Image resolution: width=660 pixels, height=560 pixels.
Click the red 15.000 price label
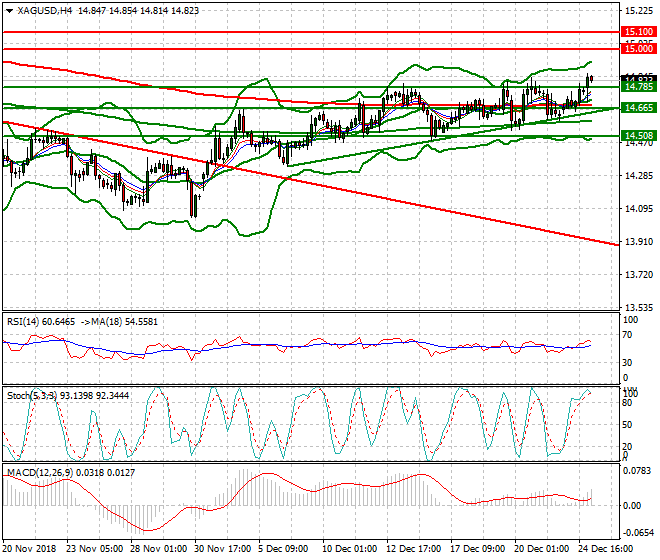(639, 49)
